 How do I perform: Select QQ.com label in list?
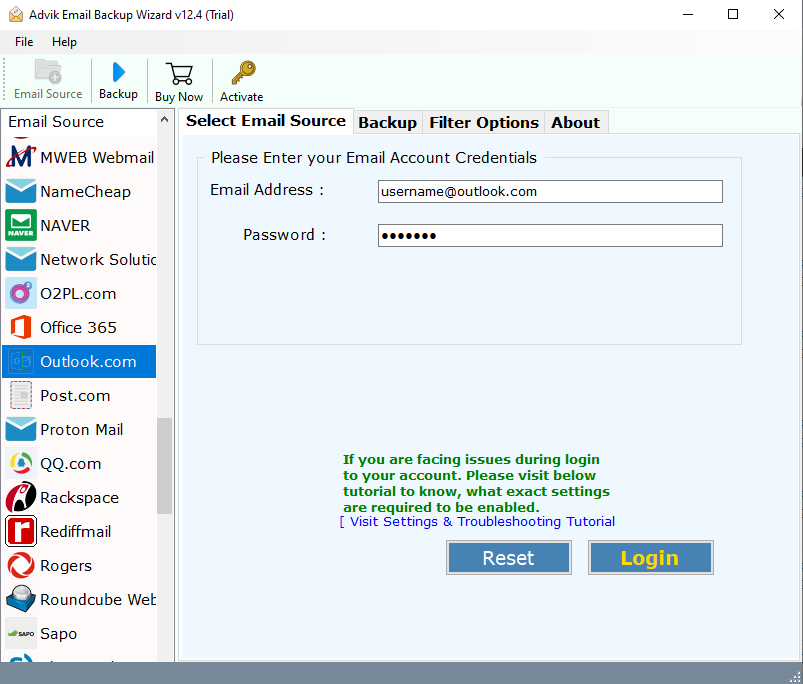71,464
